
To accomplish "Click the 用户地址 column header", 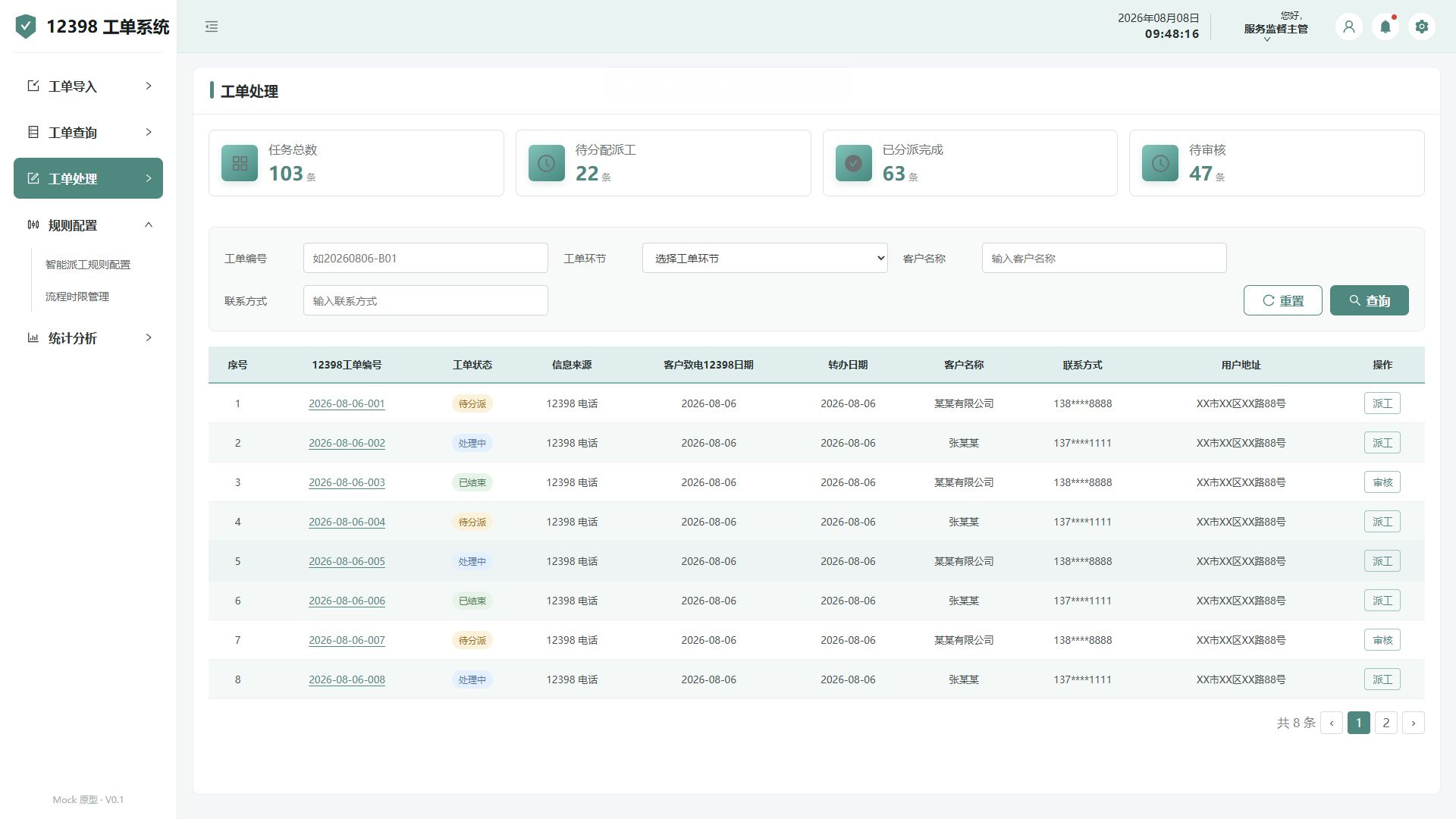I will click(1241, 365).
